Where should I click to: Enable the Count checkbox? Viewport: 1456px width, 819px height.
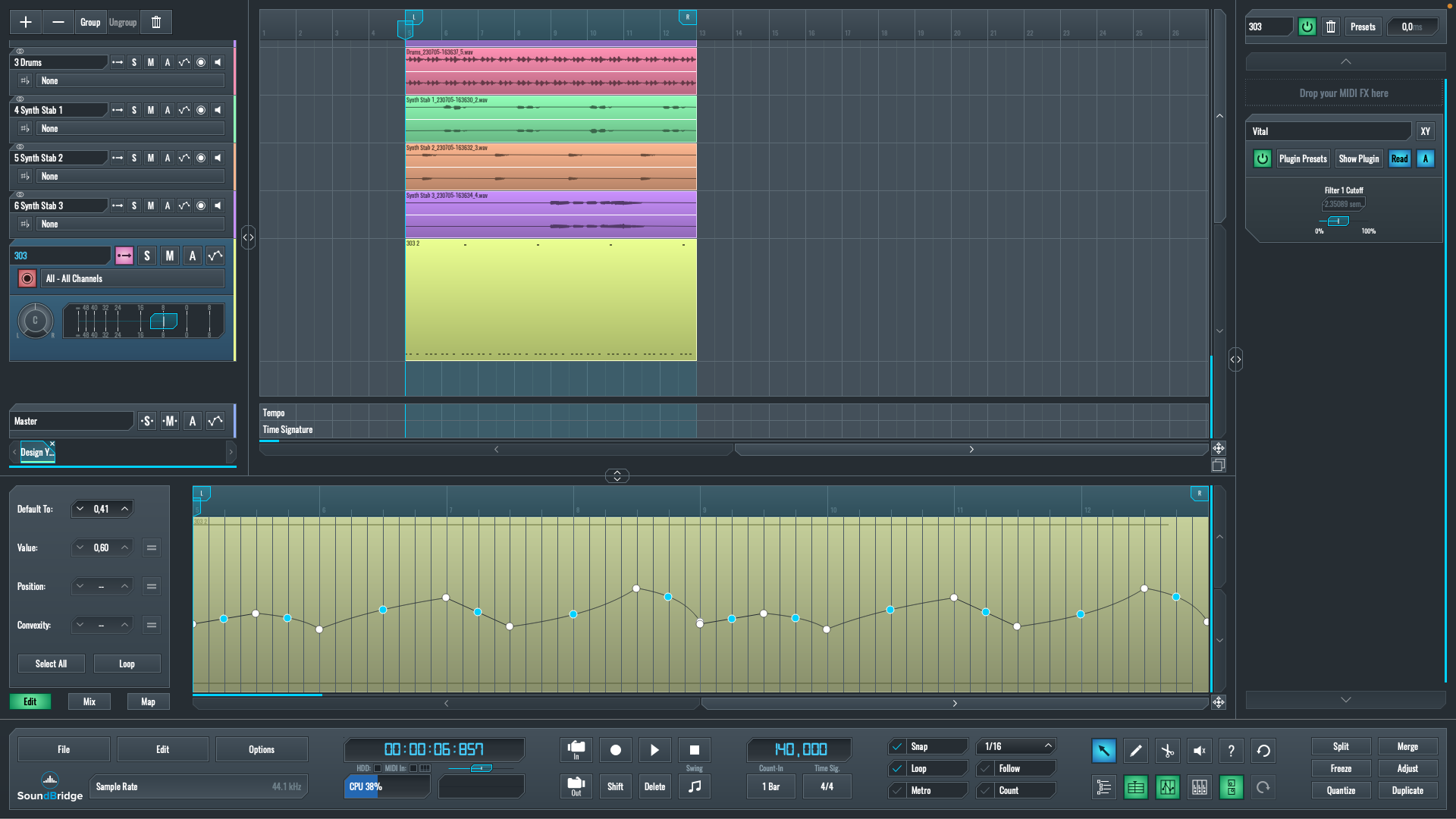pos(985,790)
